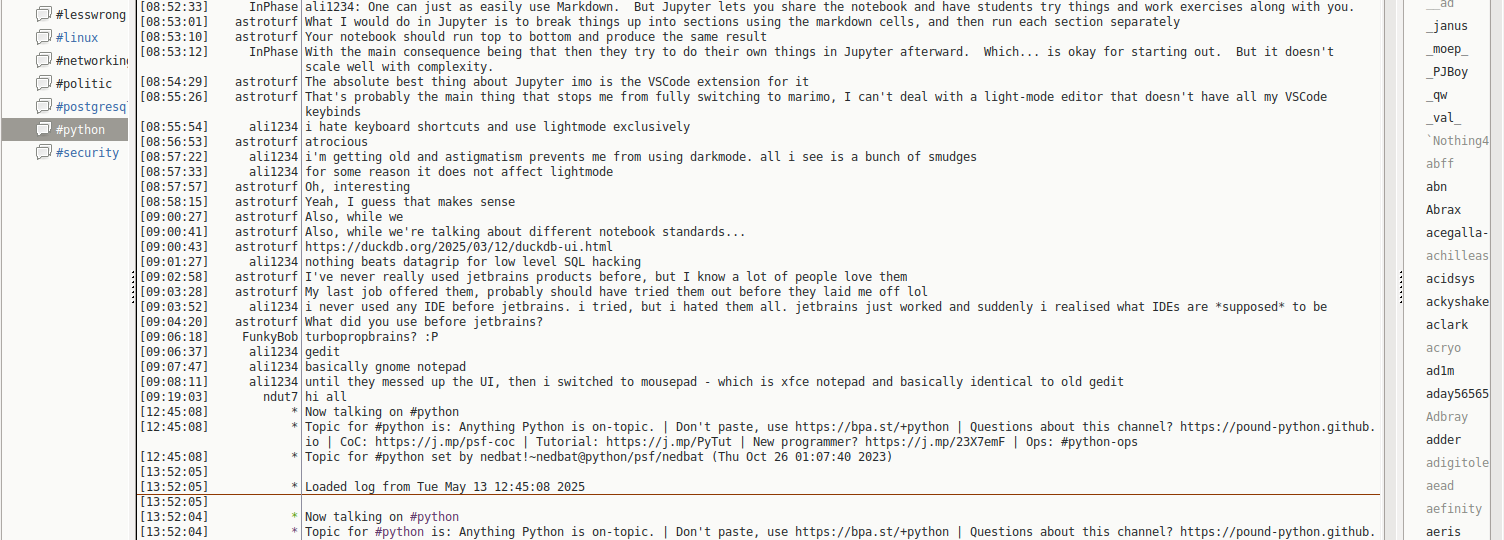Viewport: 1504px width, 540px height.
Task: Switch to the #linux channel name
Action: click(x=77, y=37)
